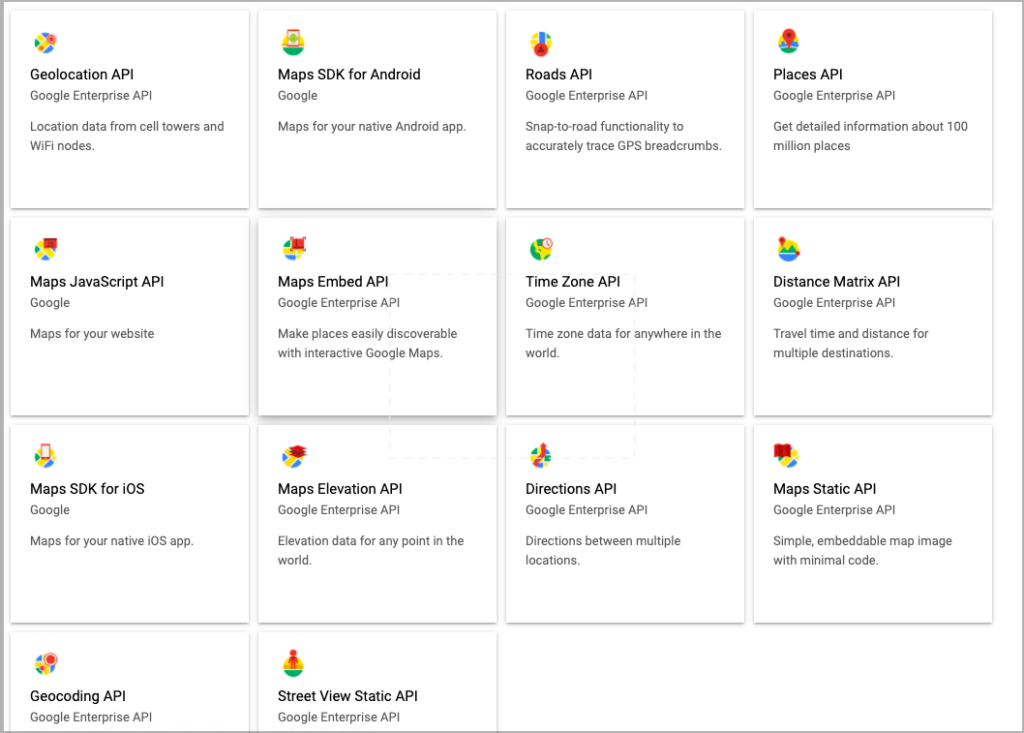The width and height of the screenshot is (1024, 733).
Task: Click the Distance Matrix API icon
Action: pos(789,249)
